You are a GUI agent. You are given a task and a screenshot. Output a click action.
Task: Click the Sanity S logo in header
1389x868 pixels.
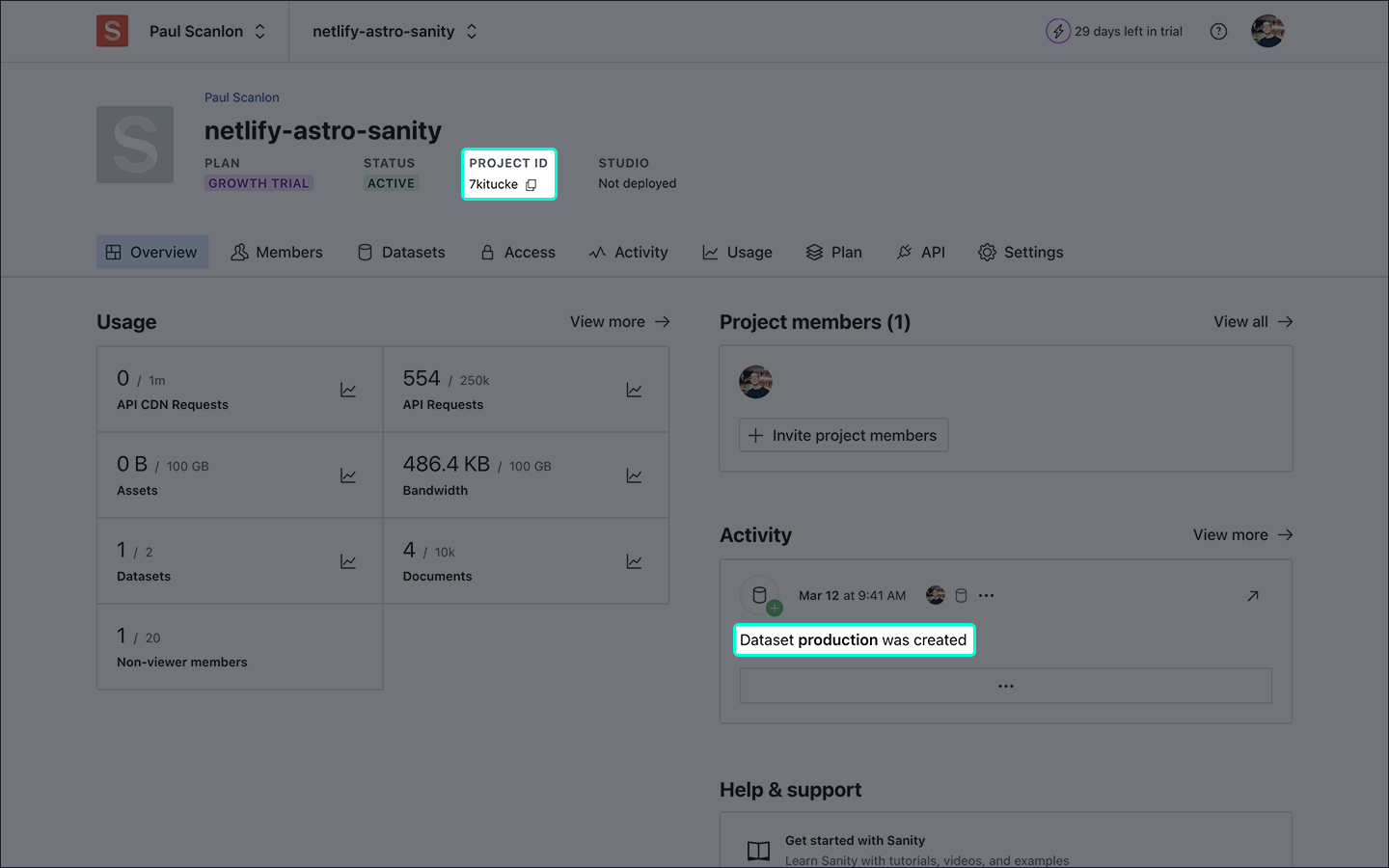[x=112, y=31]
